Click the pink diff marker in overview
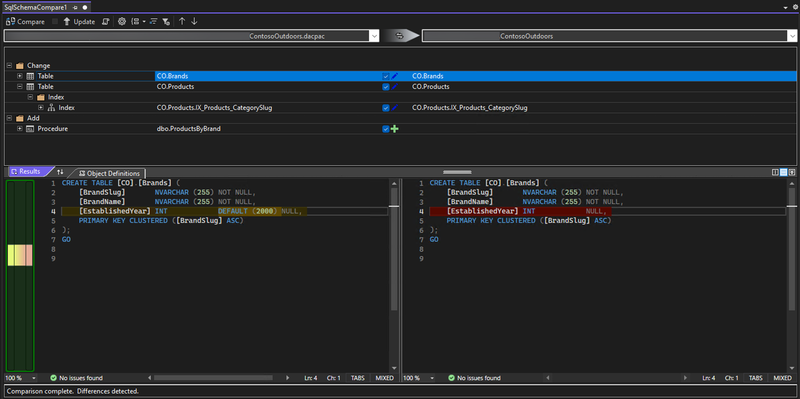 (29, 255)
